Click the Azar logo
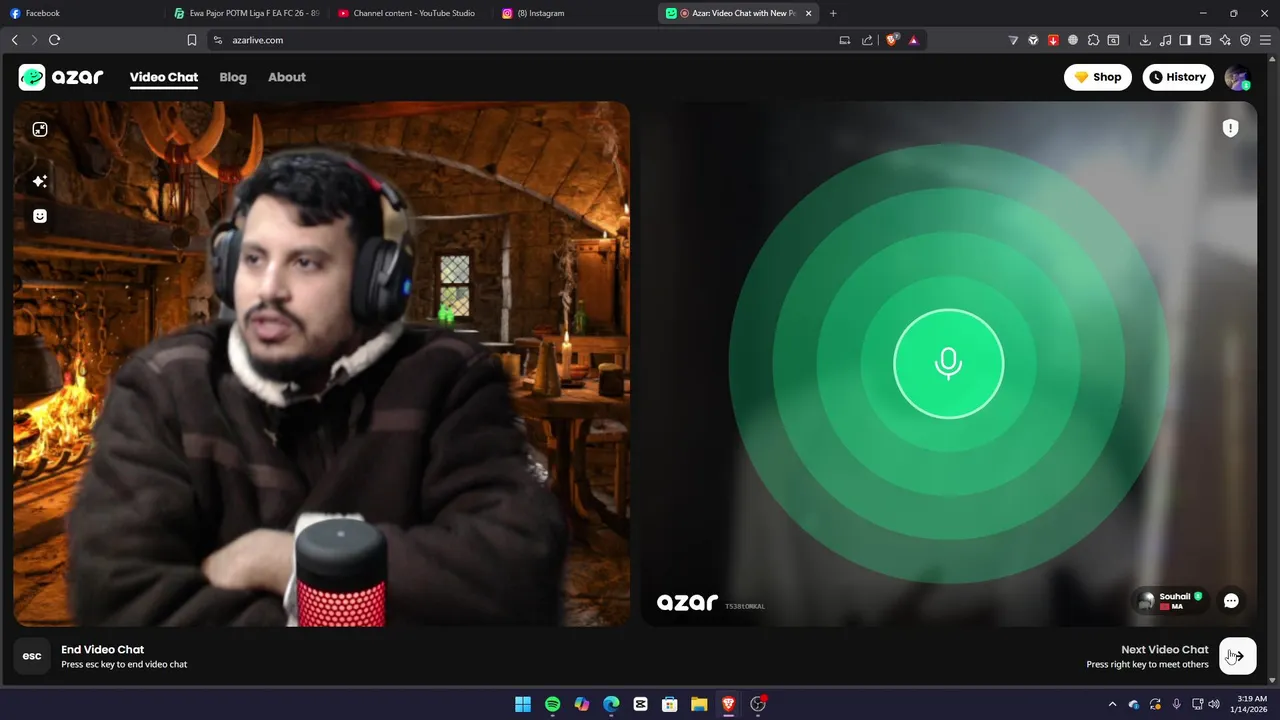The image size is (1280, 720). click(x=61, y=77)
